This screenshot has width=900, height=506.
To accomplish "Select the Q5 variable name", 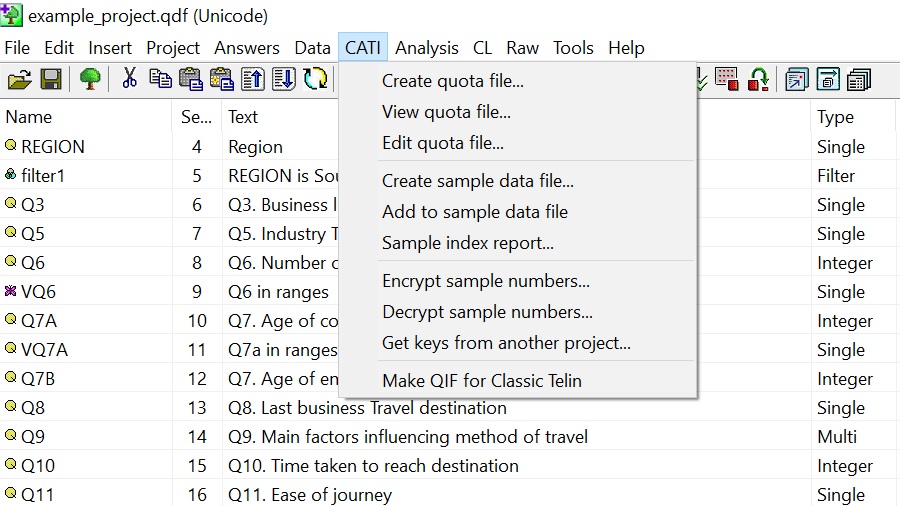I will click(33, 233).
